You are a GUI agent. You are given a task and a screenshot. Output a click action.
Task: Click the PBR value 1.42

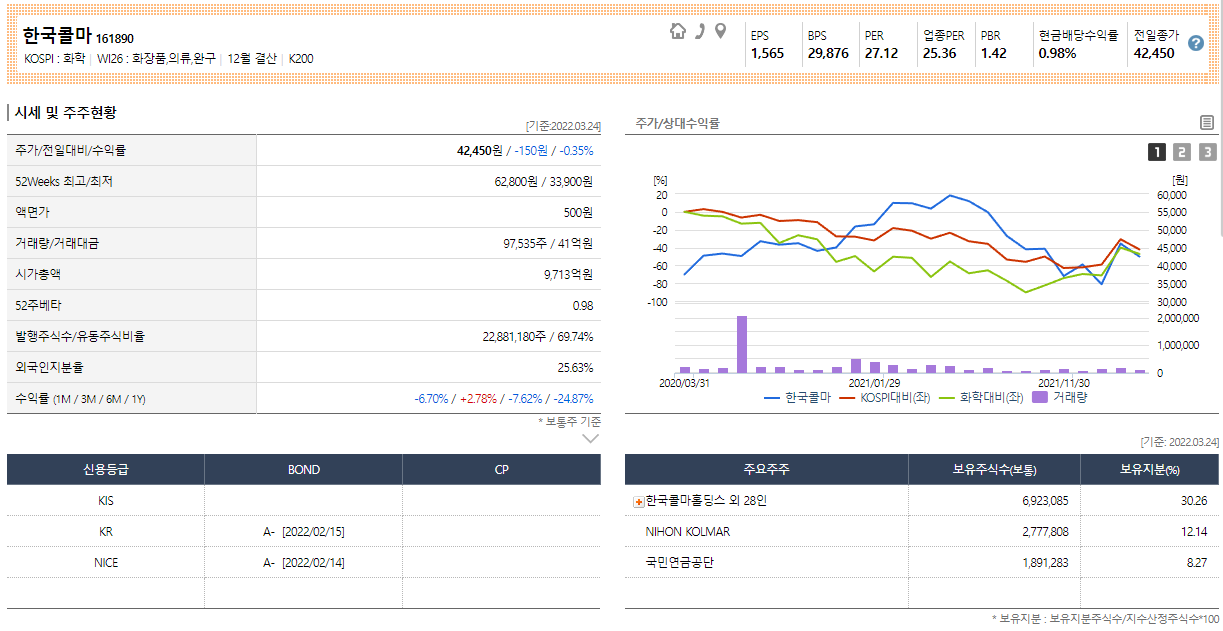pos(993,53)
